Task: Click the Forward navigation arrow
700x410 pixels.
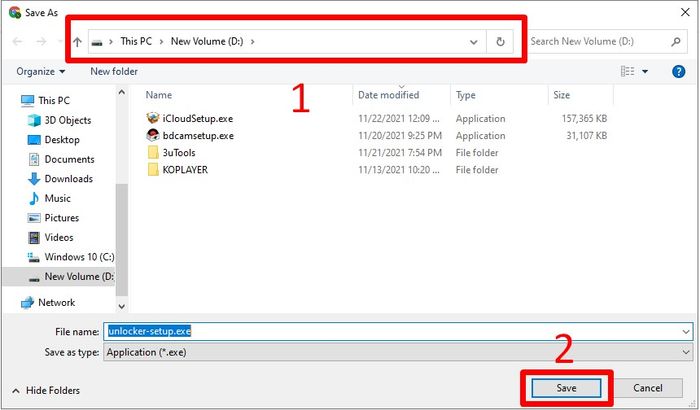Action: pos(41,42)
